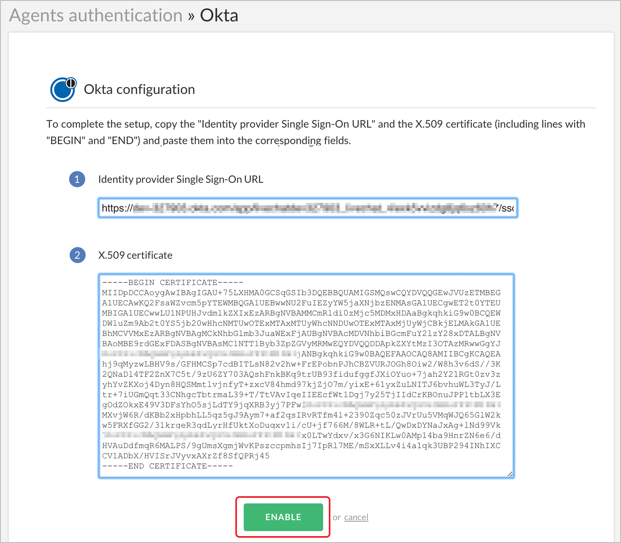
Task: Focus the Single Sign-On URL input field
Action: (x=310, y=207)
